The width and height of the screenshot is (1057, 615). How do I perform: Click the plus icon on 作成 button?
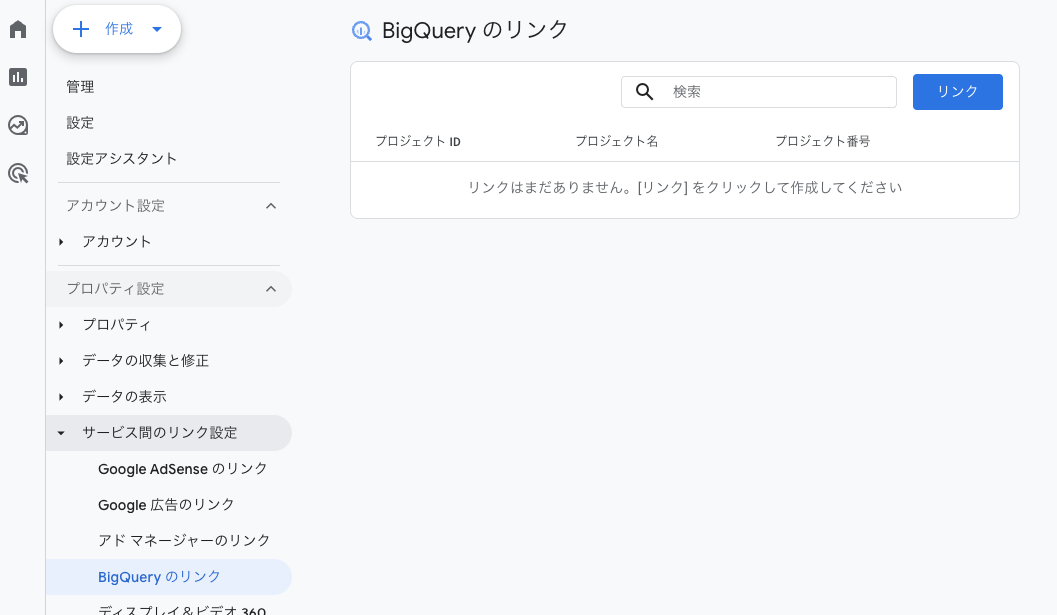click(81, 29)
